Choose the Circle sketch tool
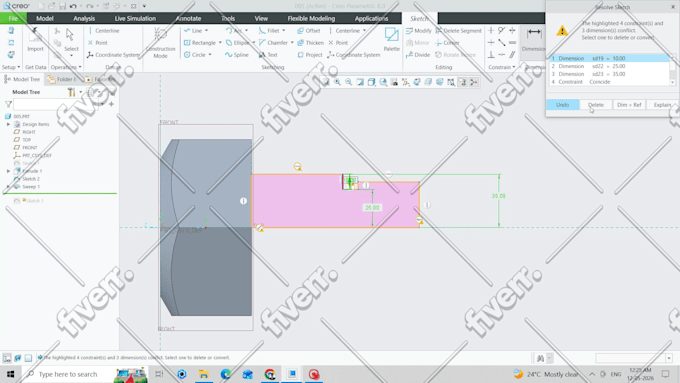 pos(195,55)
